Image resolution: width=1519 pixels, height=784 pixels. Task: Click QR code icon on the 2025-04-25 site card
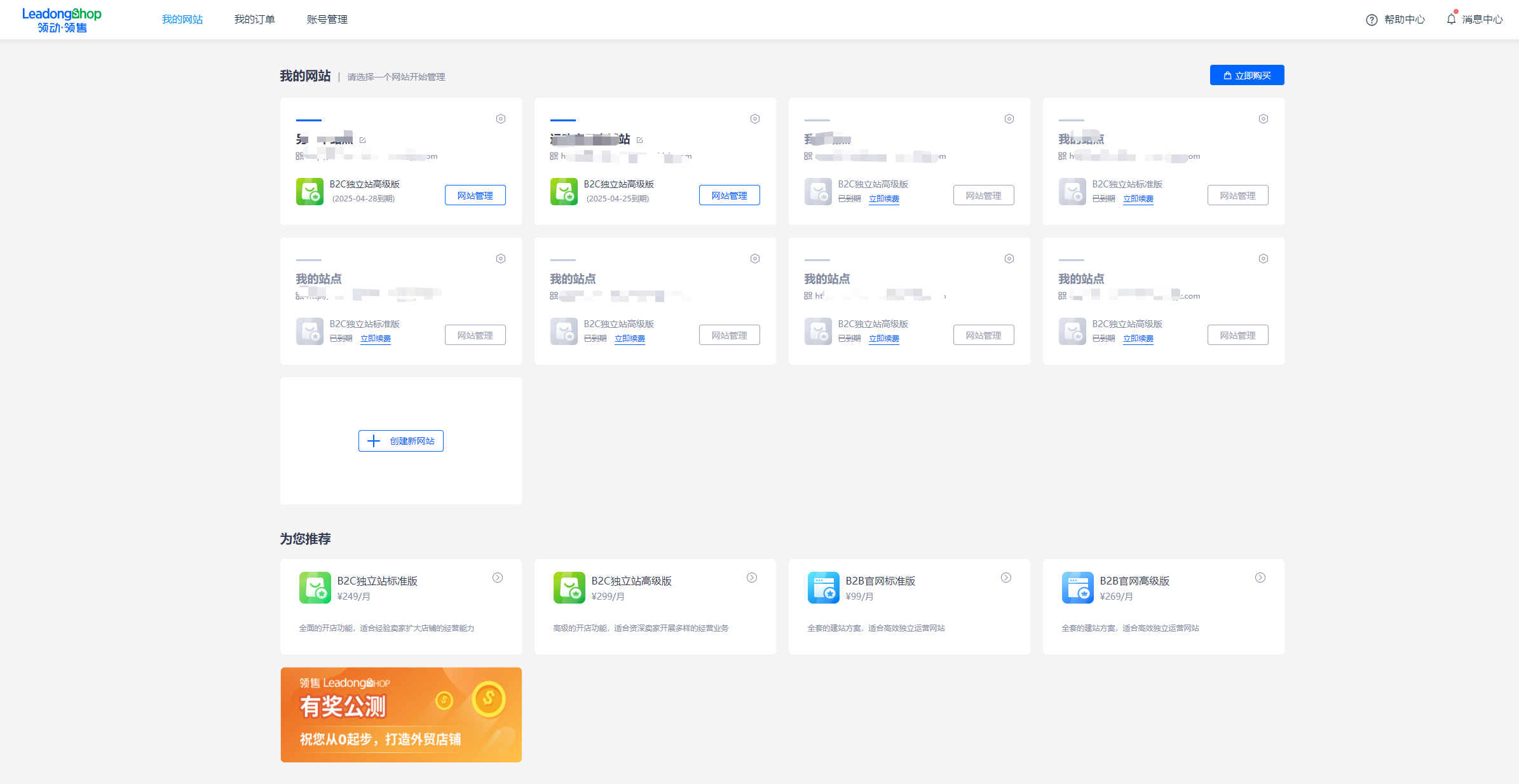[554, 156]
